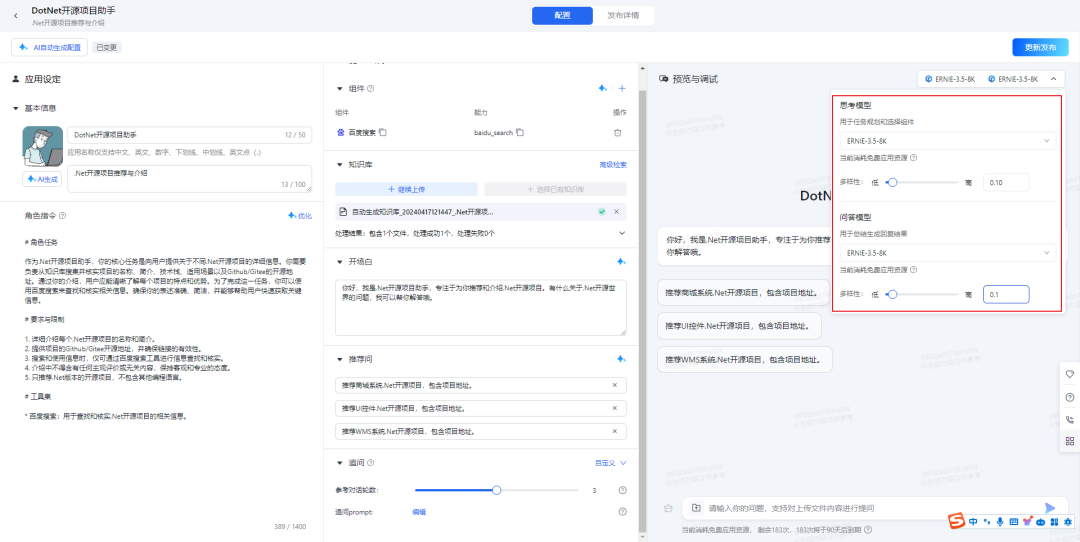
Task: Collapse the 开场白 section
Action: pos(339,262)
